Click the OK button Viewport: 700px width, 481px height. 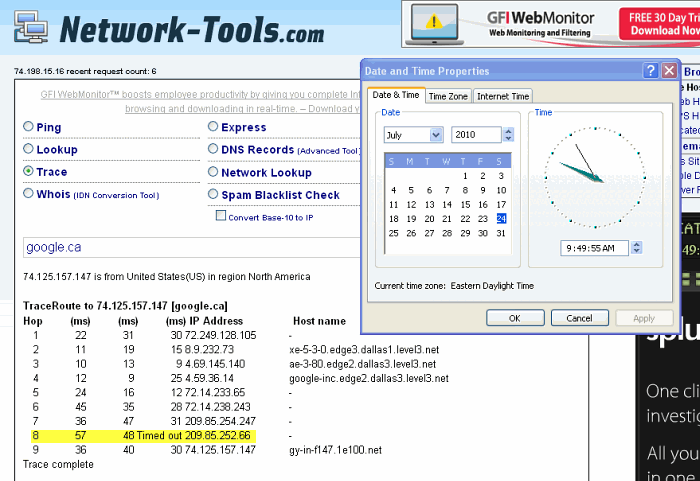pos(515,318)
